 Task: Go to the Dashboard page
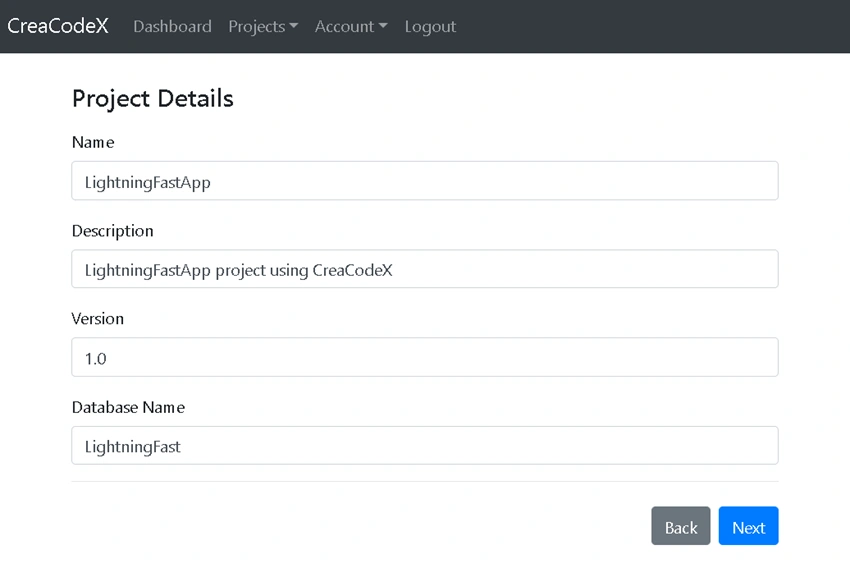[172, 26]
